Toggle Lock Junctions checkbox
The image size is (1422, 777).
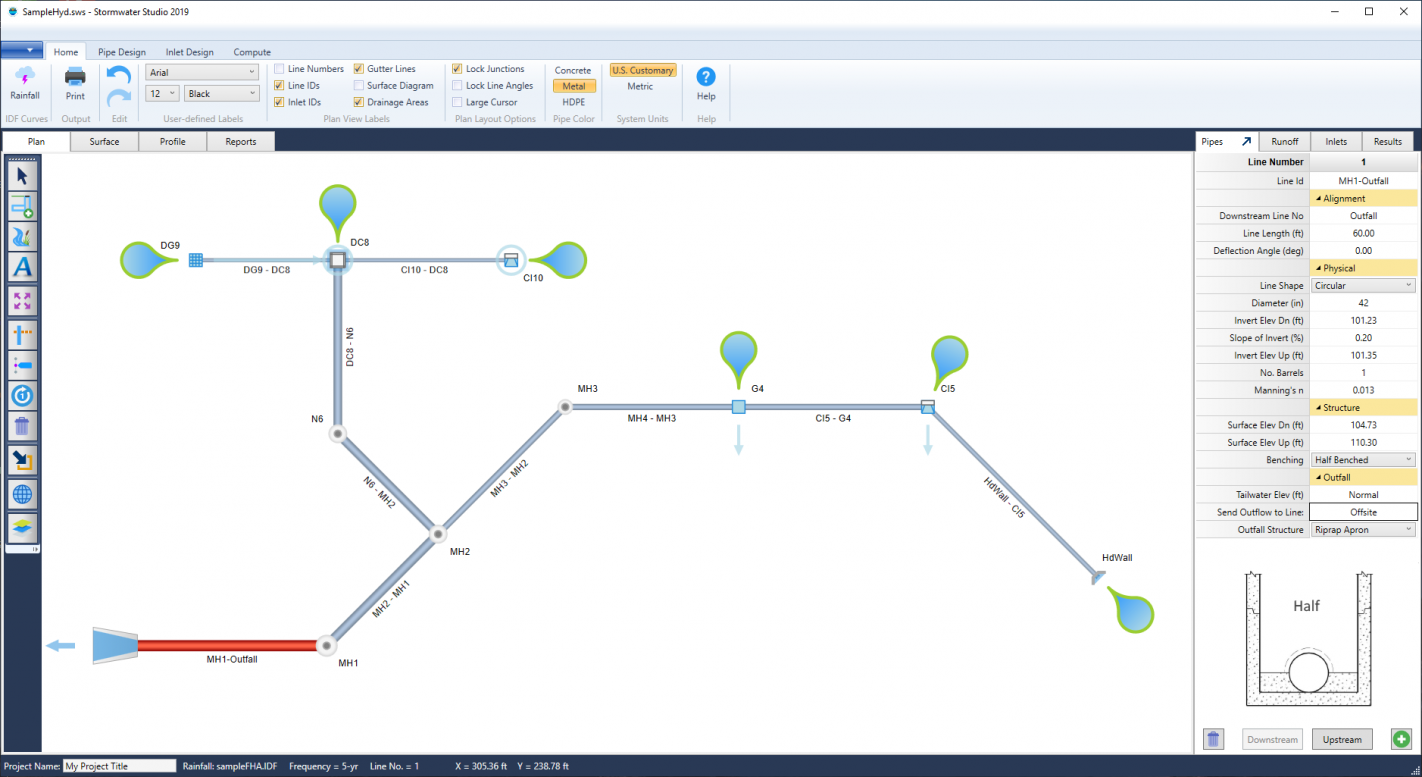click(457, 69)
